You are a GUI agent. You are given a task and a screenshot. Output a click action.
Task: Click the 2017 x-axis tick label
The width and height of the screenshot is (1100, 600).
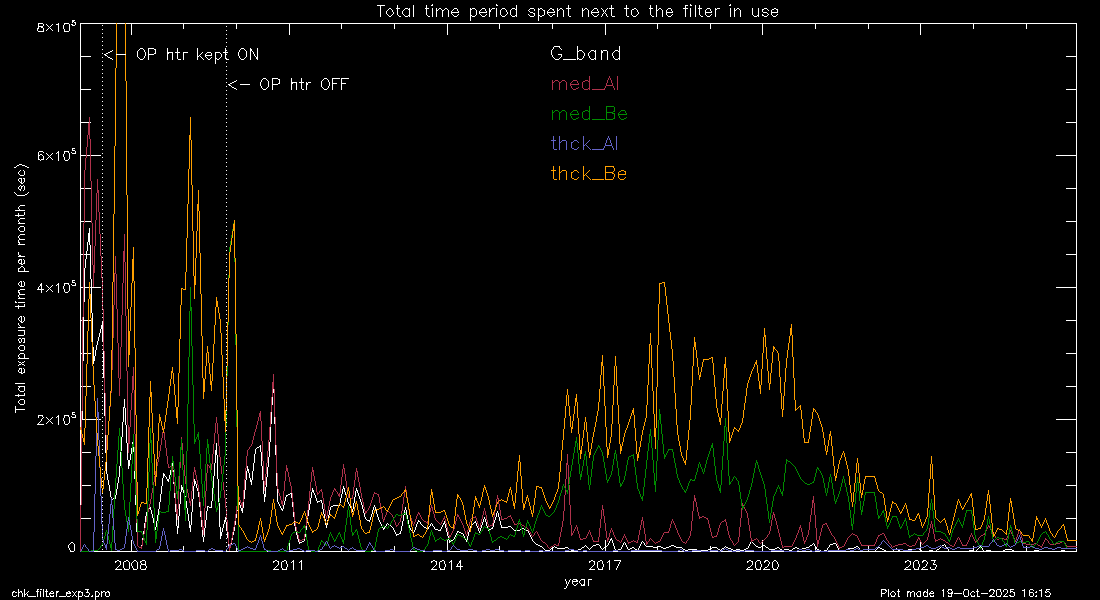[604, 566]
